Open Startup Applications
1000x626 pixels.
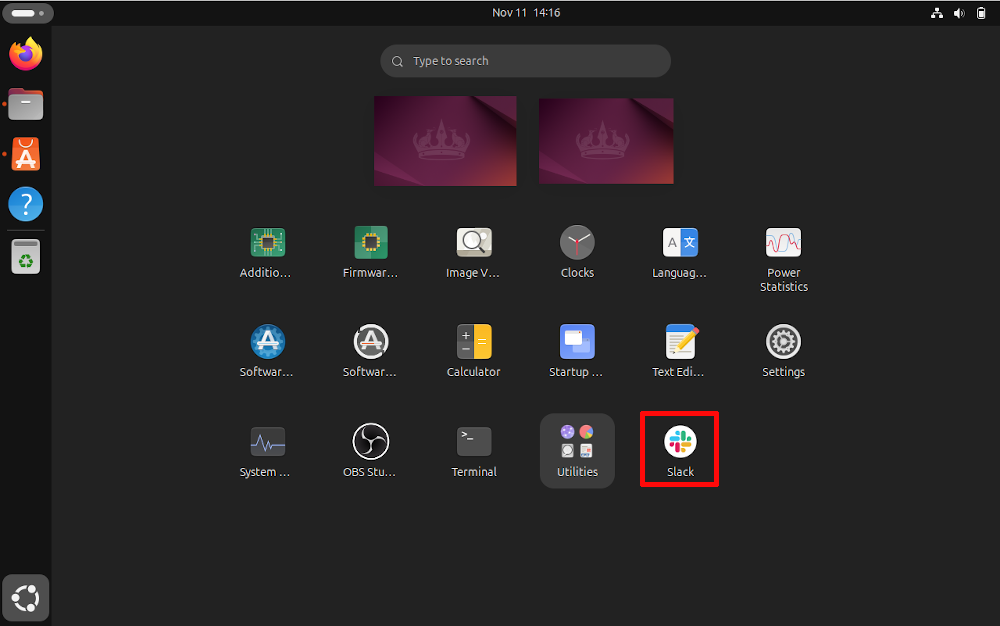pos(577,341)
